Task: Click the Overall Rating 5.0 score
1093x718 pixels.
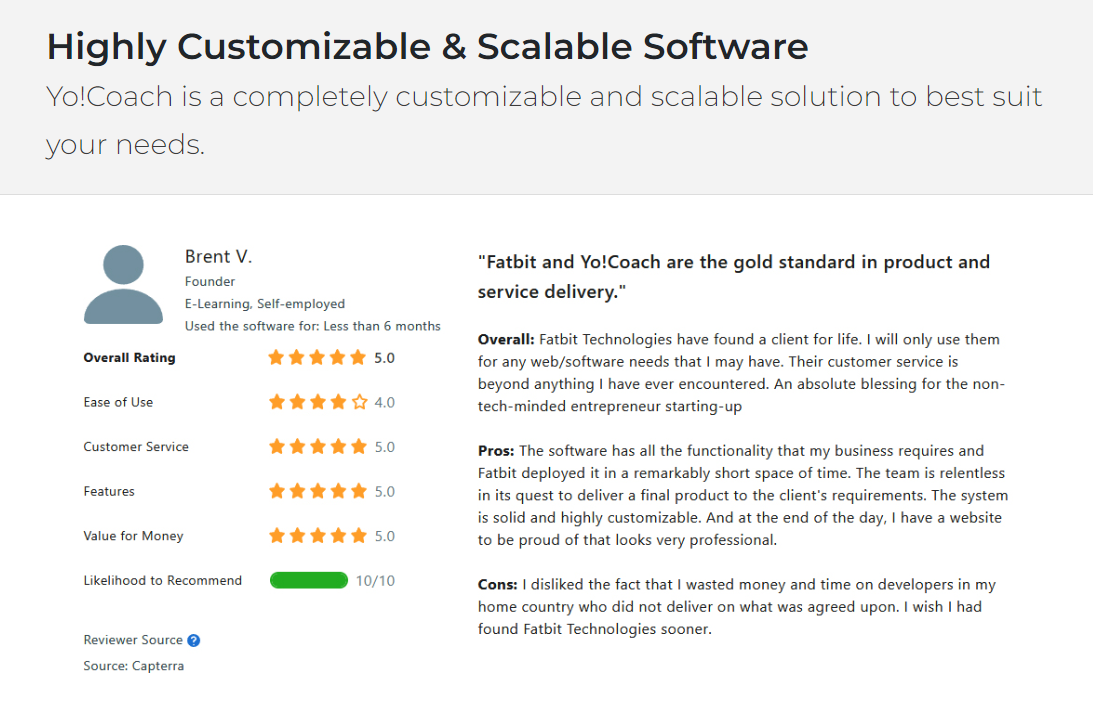Action: [x=384, y=358]
